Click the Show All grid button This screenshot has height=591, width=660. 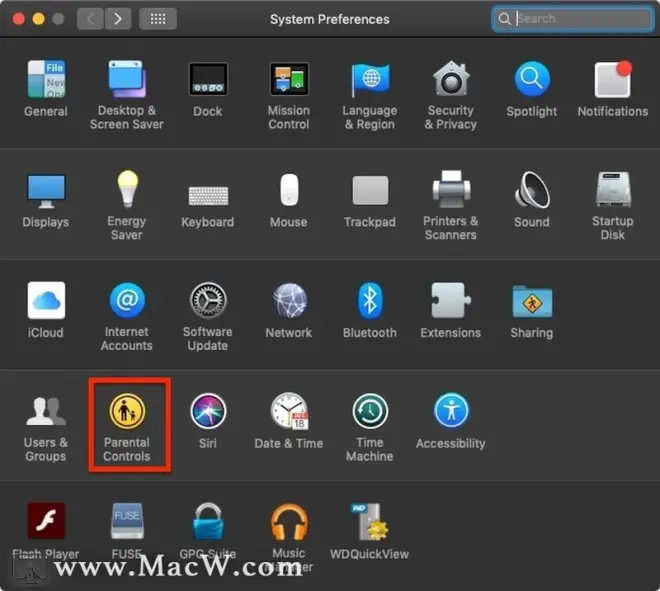point(158,19)
